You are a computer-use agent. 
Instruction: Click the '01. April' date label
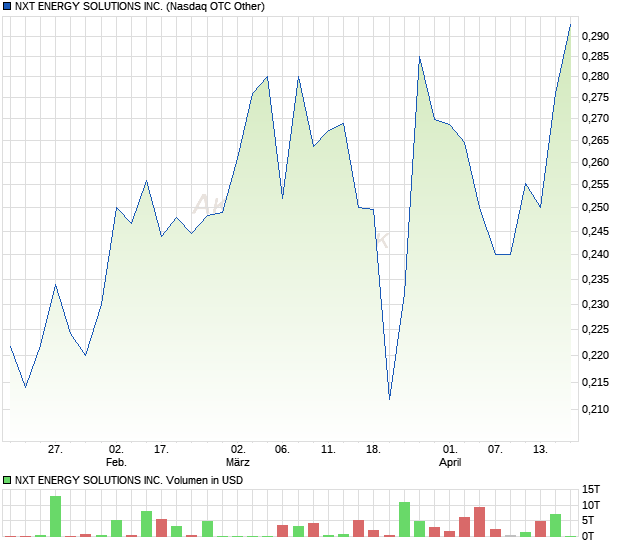(x=450, y=456)
